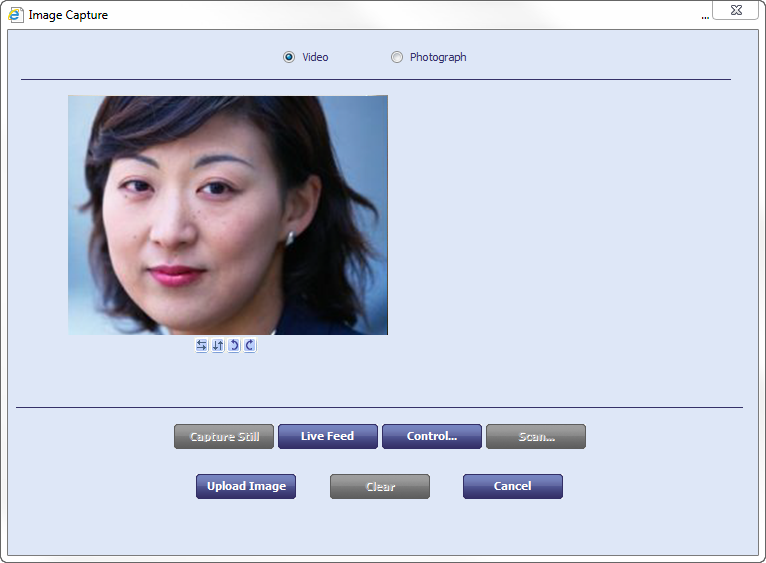The height and width of the screenshot is (563, 766).
Task: Click the Photograph label text
Action: (438, 57)
